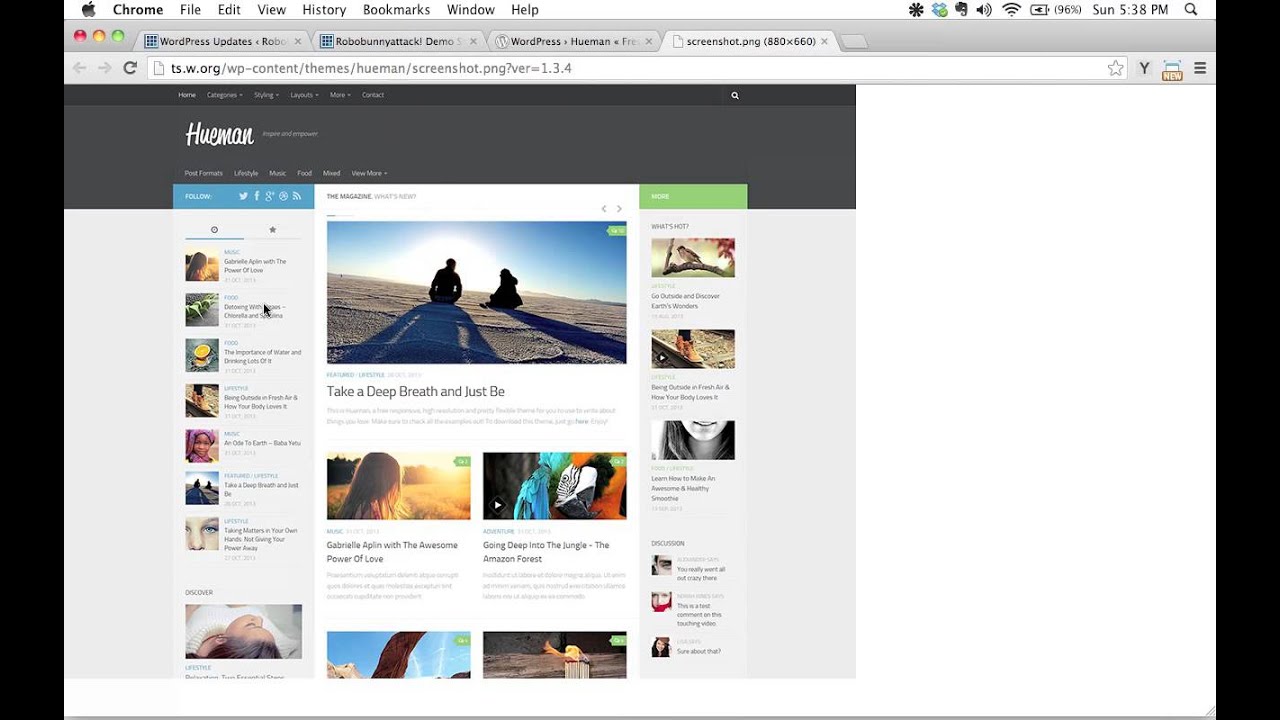1280x720 pixels.
Task: Click 'The Importance of Water' sidebar post title
Action: (262, 356)
